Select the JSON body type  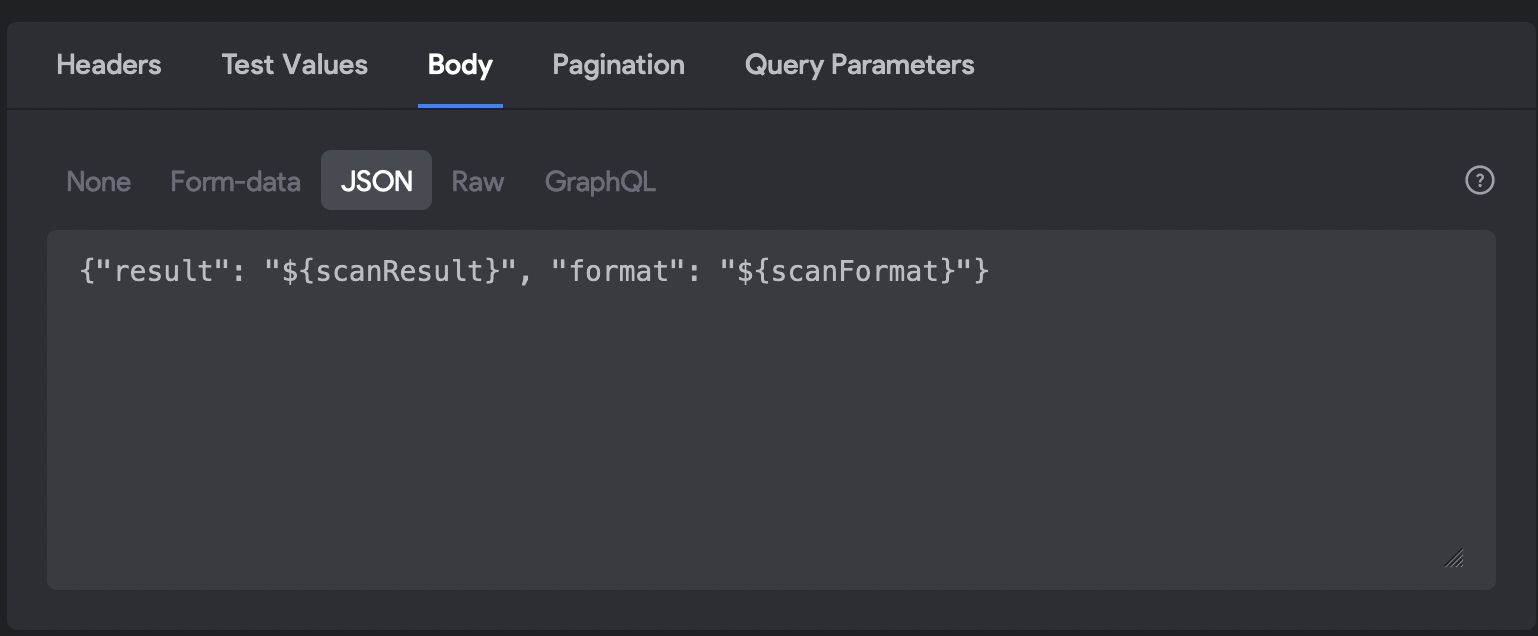(376, 181)
